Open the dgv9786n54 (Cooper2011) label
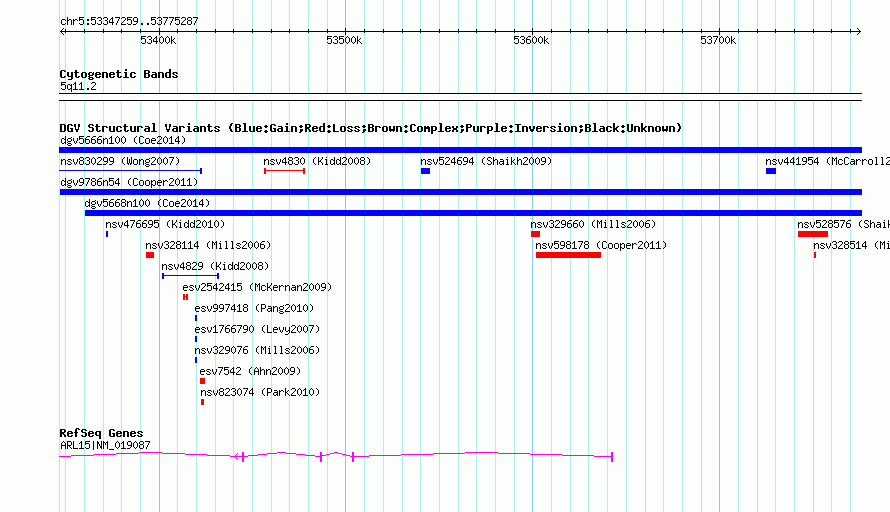890x512 pixels. click(129, 182)
